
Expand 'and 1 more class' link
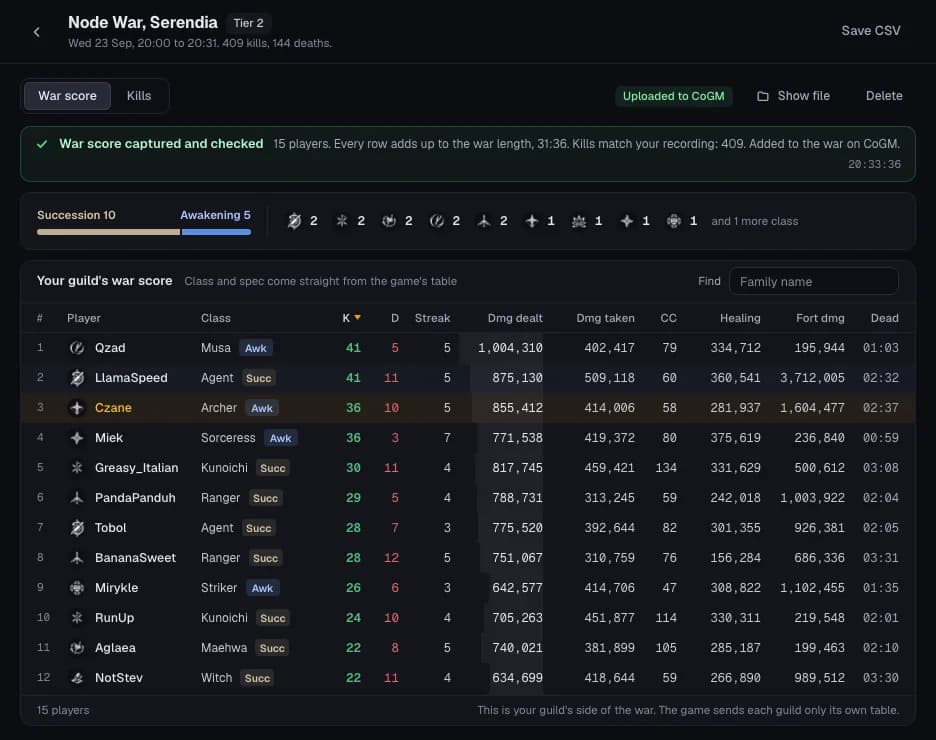[755, 221]
